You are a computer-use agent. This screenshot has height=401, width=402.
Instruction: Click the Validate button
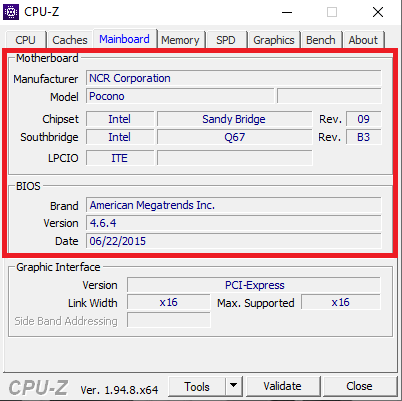(283, 386)
